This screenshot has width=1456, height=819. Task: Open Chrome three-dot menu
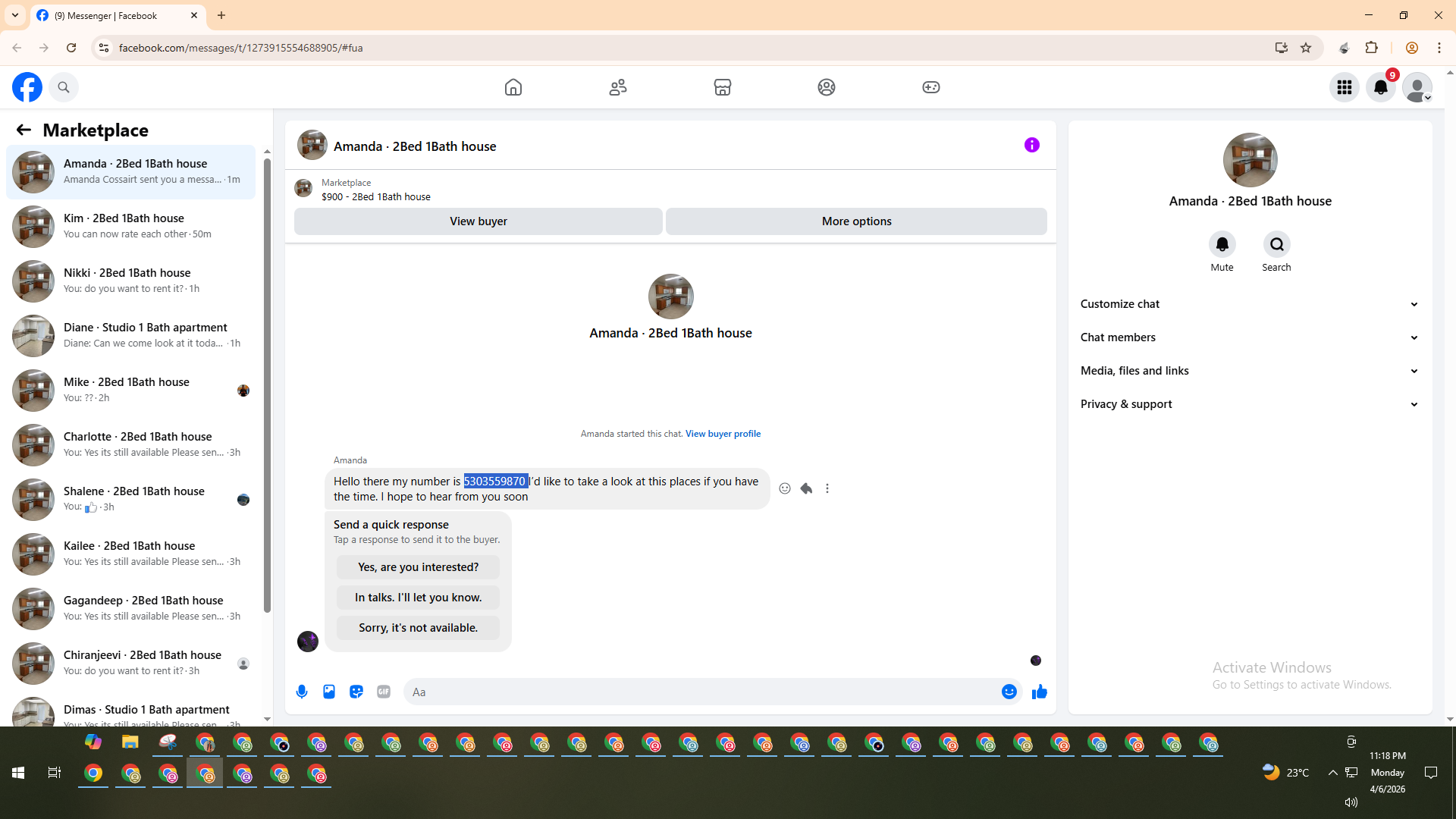coord(1439,48)
